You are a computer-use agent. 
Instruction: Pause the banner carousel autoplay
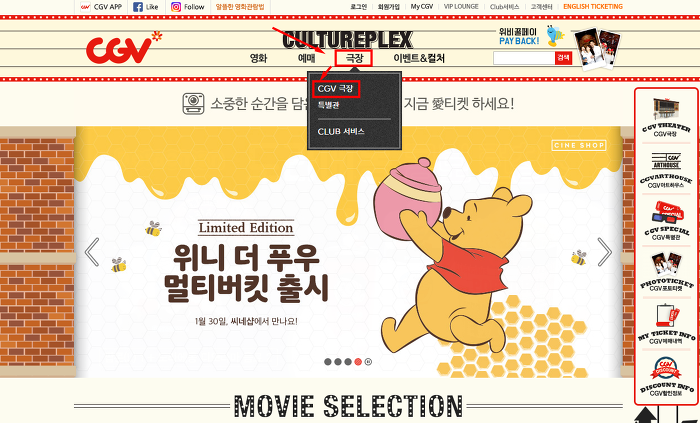[x=368, y=362]
